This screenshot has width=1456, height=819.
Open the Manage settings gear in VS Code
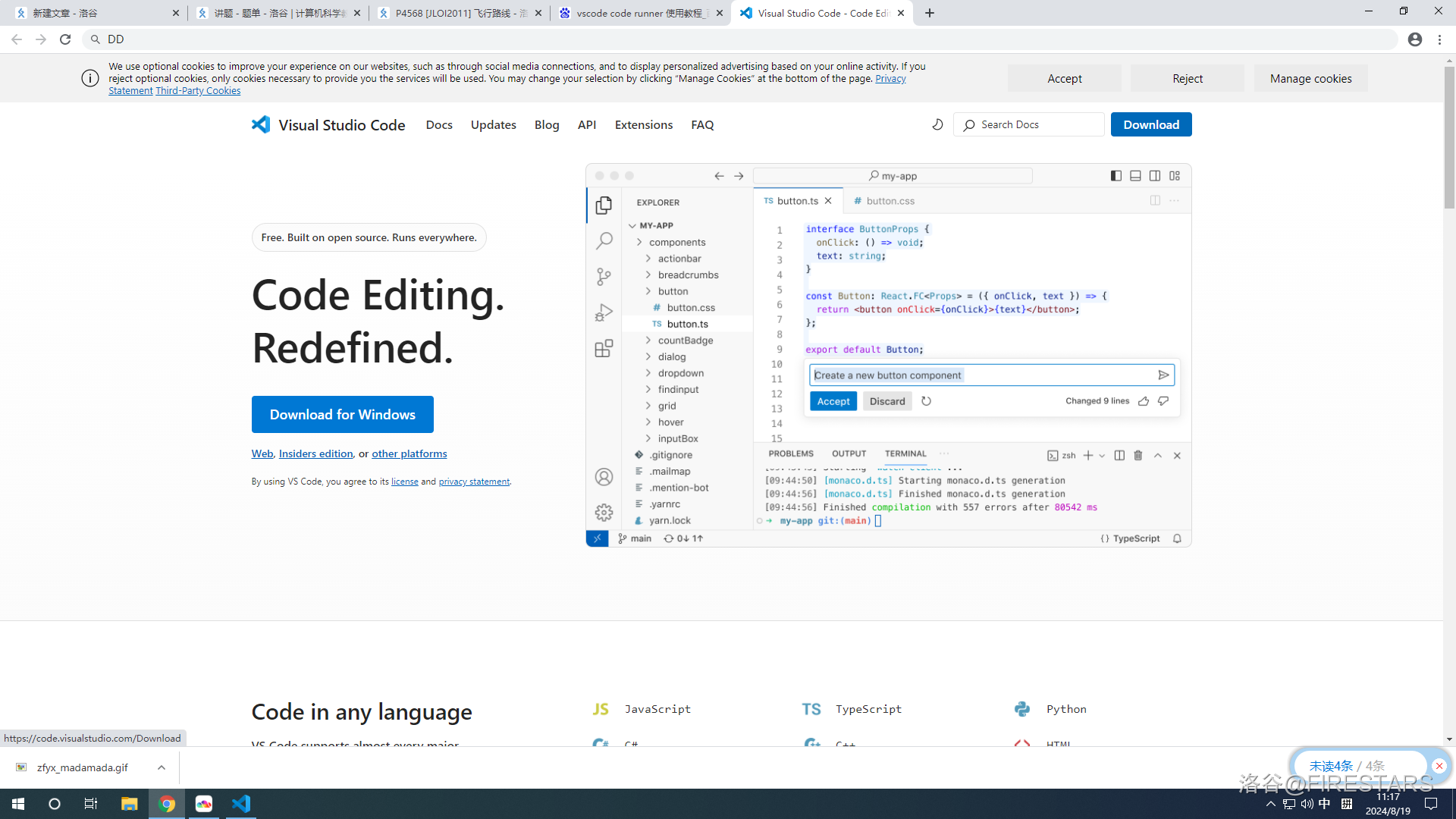tap(604, 512)
